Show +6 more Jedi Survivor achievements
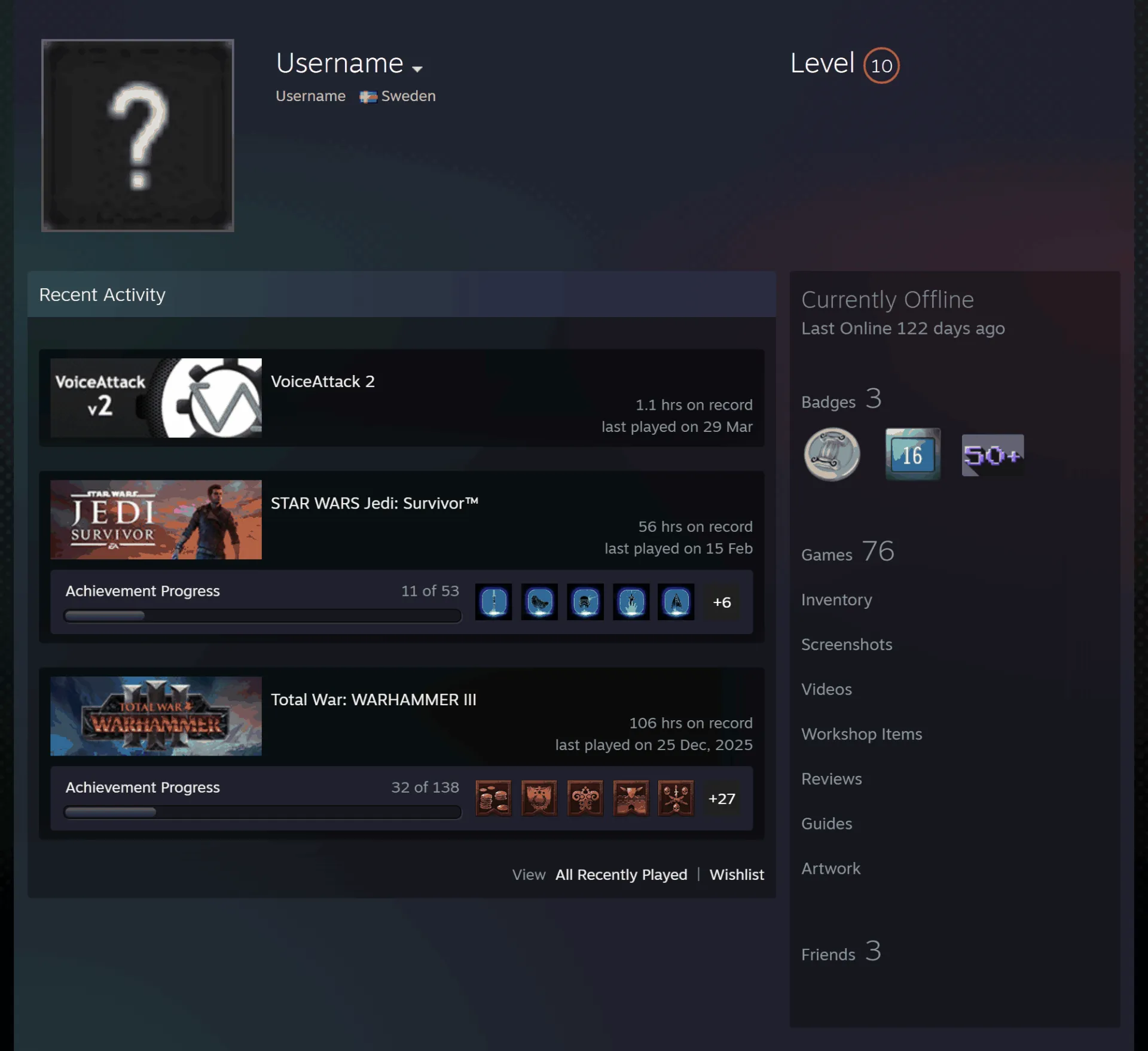1148x1051 pixels. 722,602
